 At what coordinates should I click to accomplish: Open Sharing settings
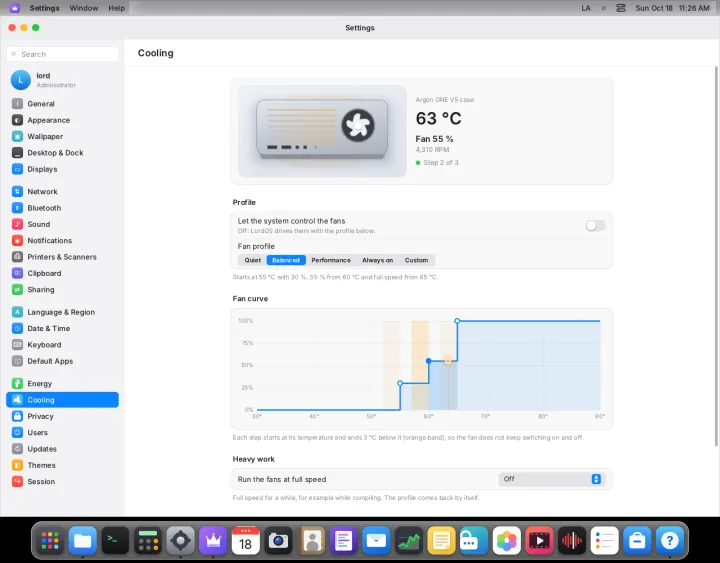[62, 289]
